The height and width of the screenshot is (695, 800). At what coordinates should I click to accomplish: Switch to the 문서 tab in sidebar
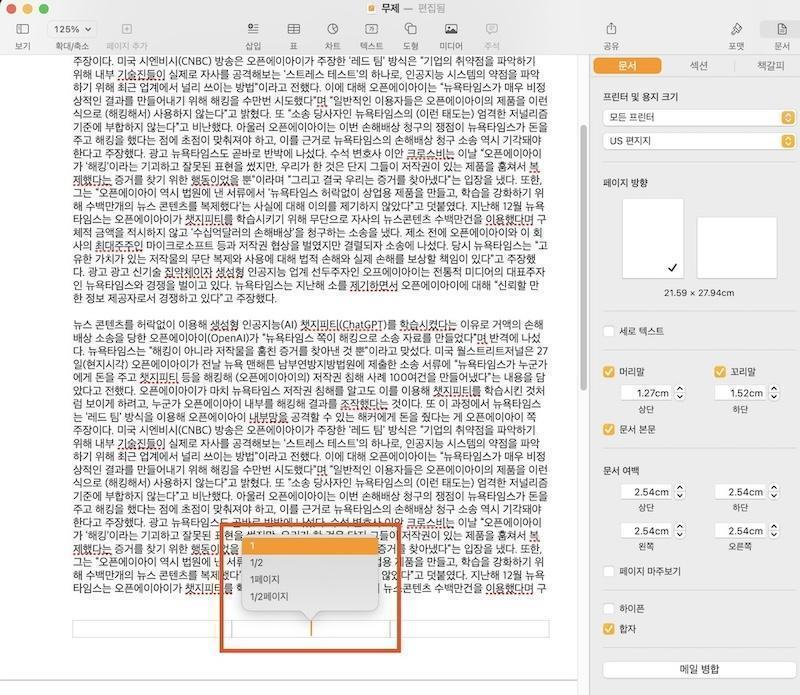[x=627, y=66]
